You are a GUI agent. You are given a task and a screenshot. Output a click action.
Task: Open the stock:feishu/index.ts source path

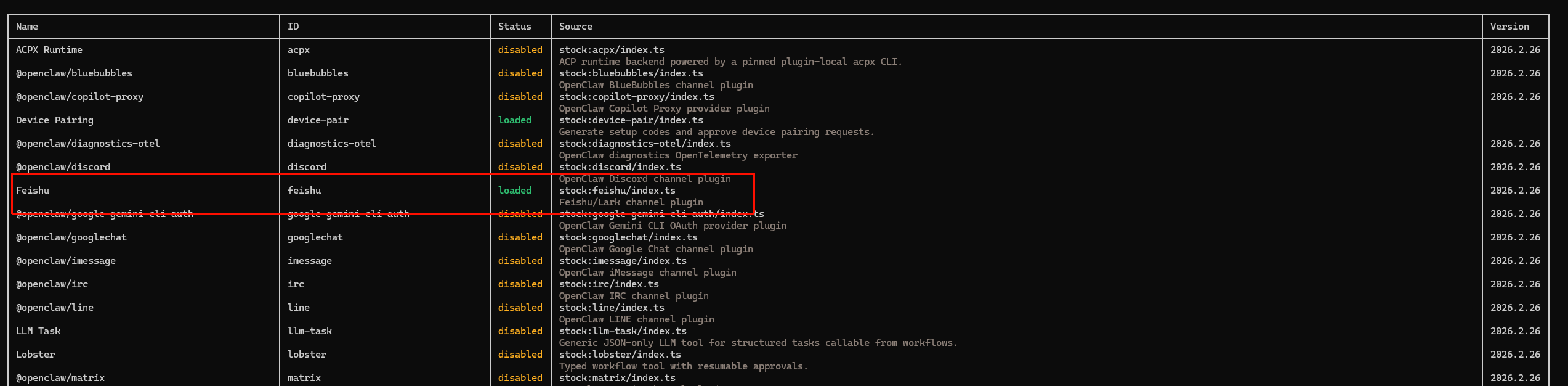(617, 191)
